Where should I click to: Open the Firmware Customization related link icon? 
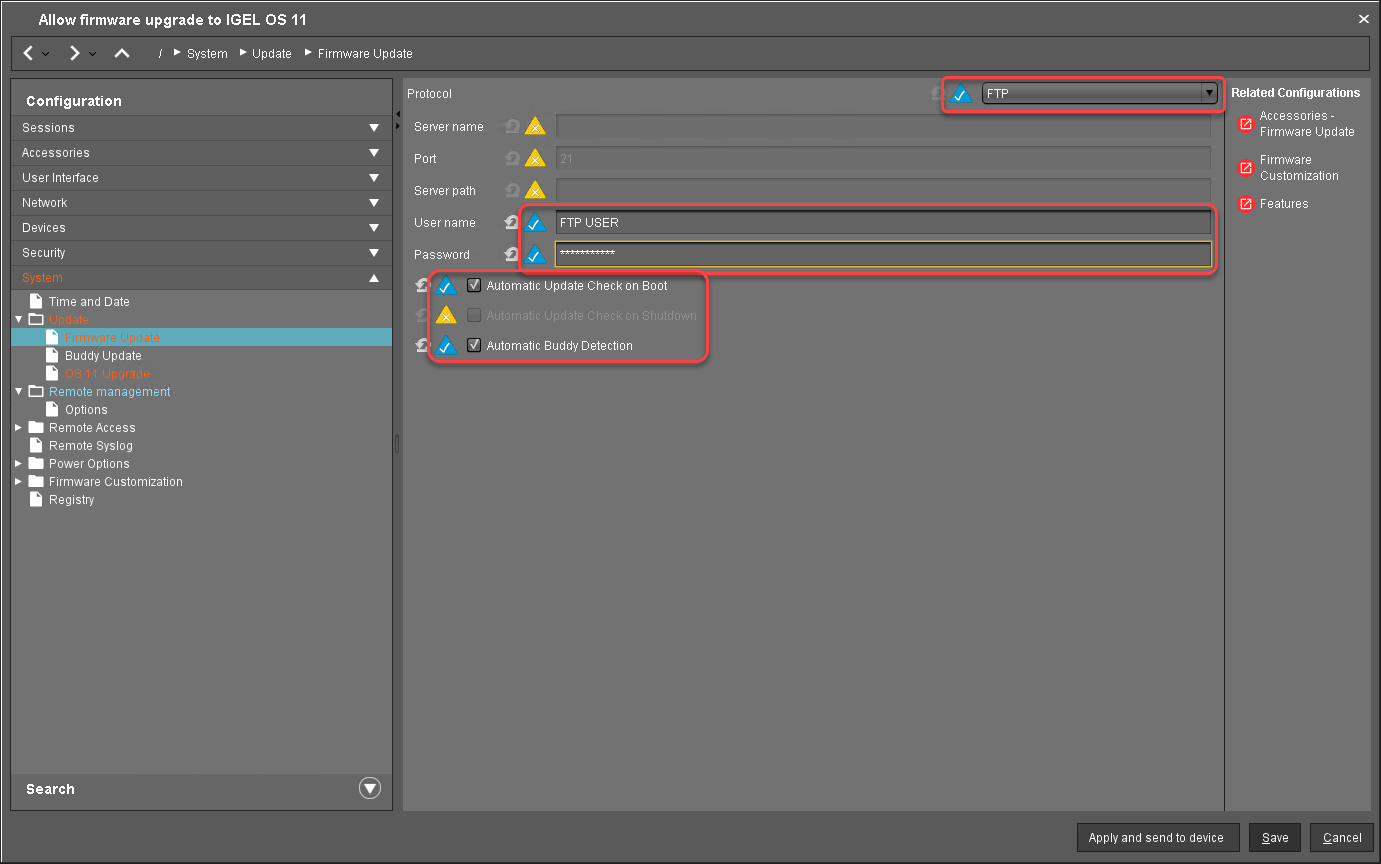1246,168
